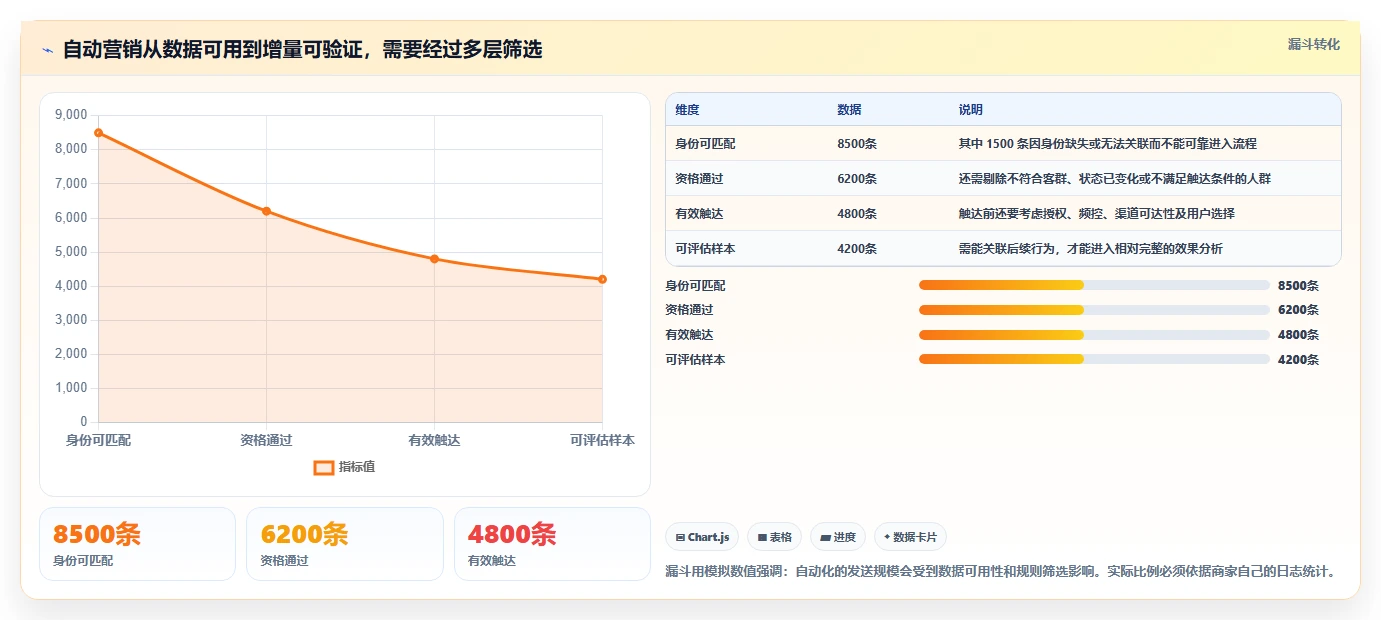This screenshot has width=1381, height=620.
Task: Click the footnote starting 漏斗用模拟数值强调
Action: pos(1000,572)
